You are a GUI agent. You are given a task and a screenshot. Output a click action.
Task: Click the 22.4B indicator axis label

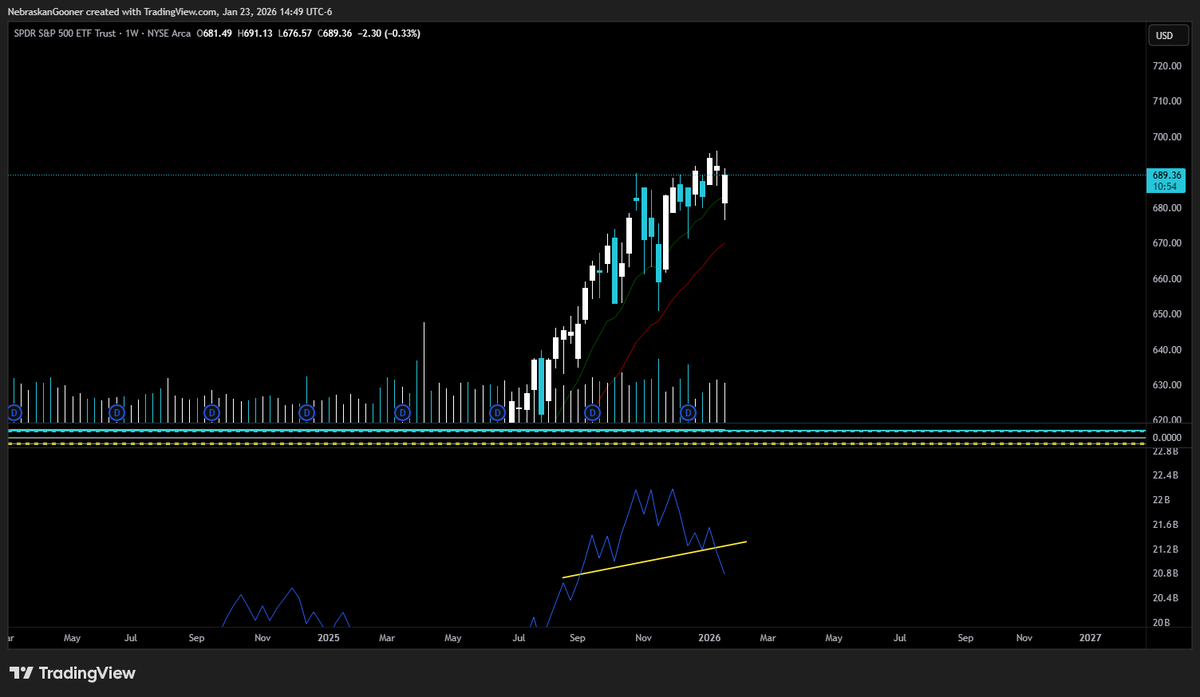coord(1165,476)
